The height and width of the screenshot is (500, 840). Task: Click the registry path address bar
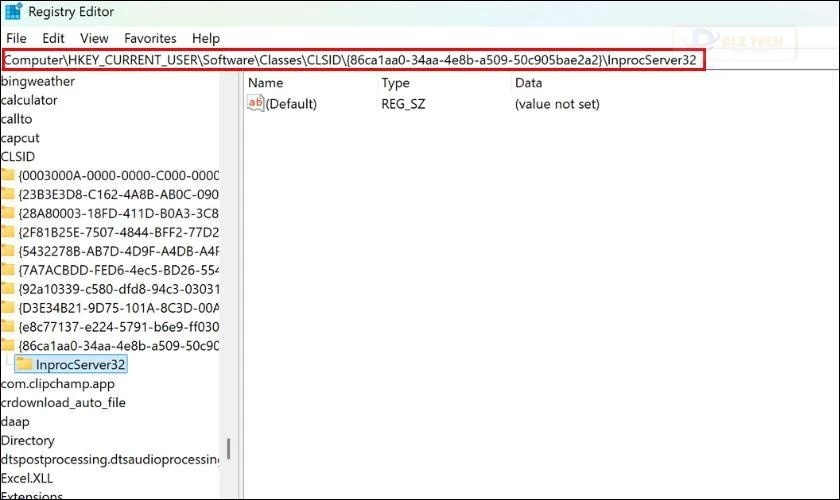click(x=352, y=60)
